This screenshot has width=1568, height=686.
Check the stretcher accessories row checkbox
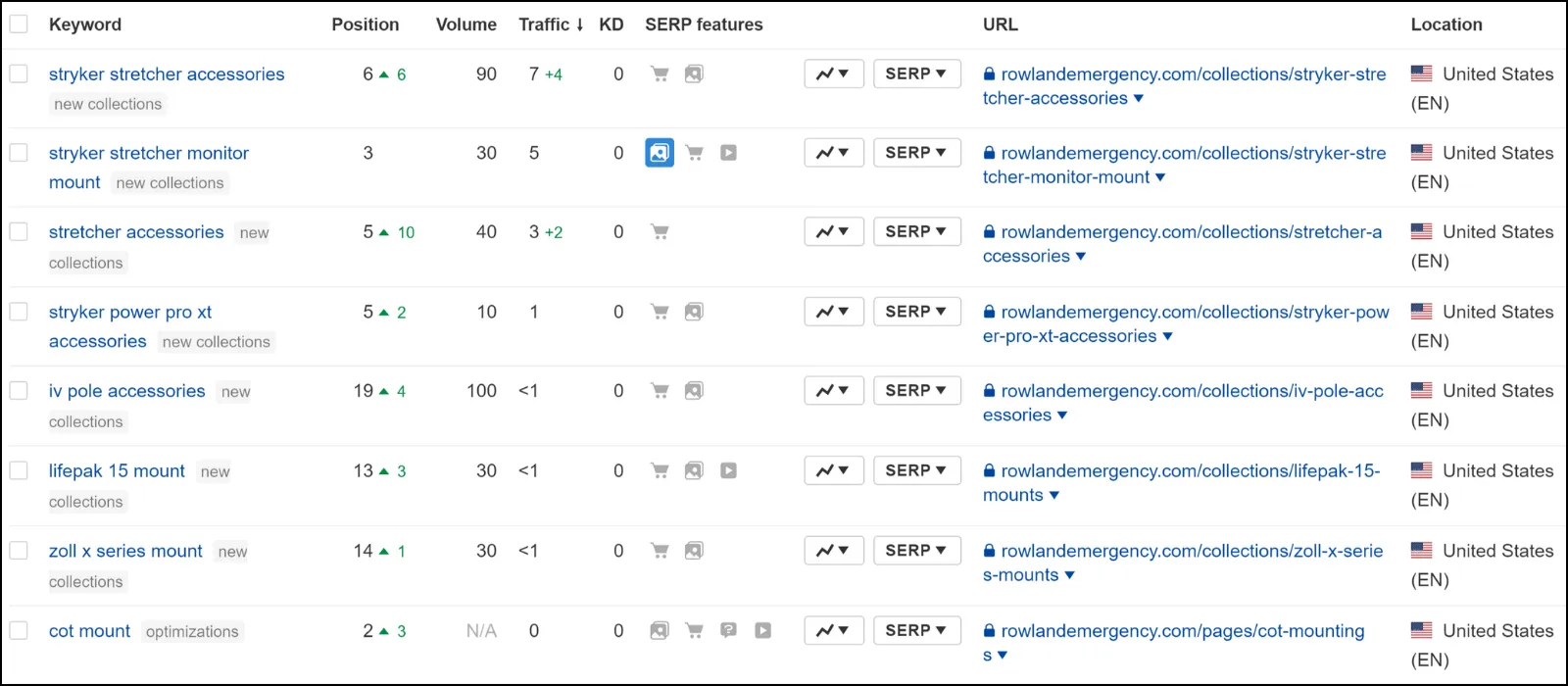pos(19,232)
